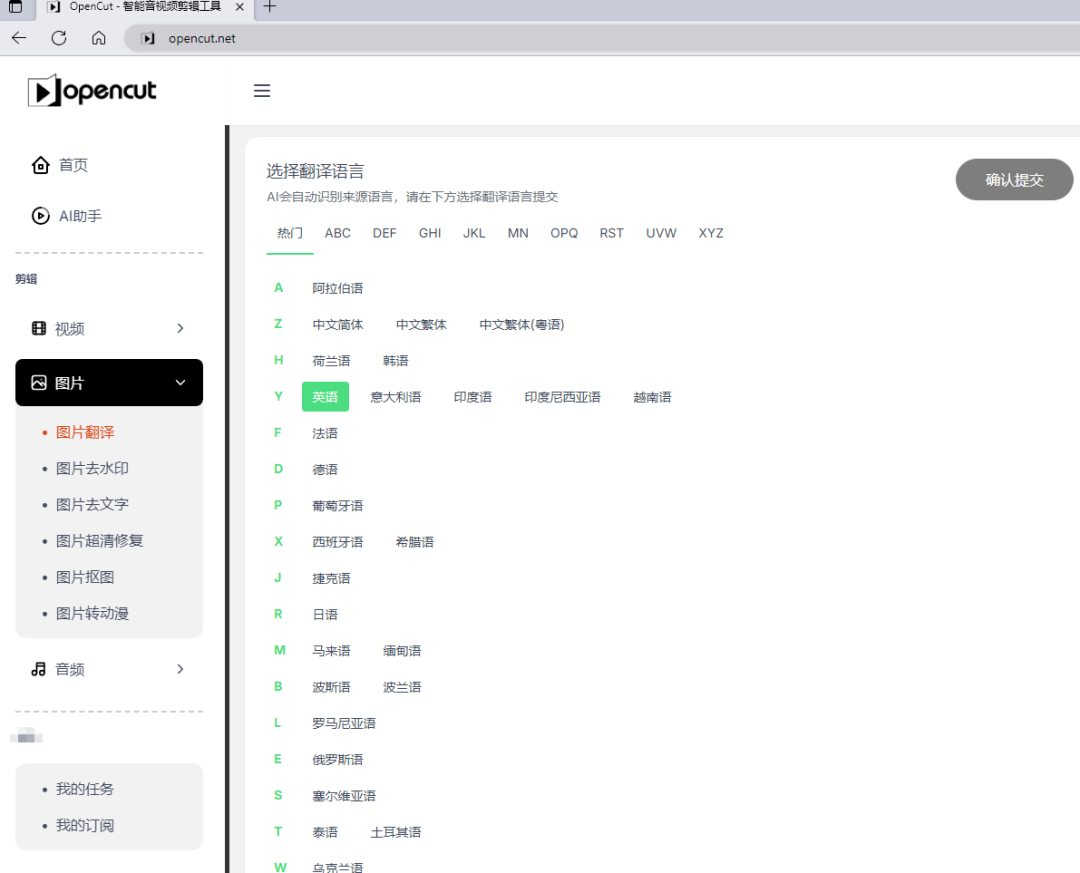Select 印度语 as the language
Screen dimensions: 1080x873
pos(472,397)
